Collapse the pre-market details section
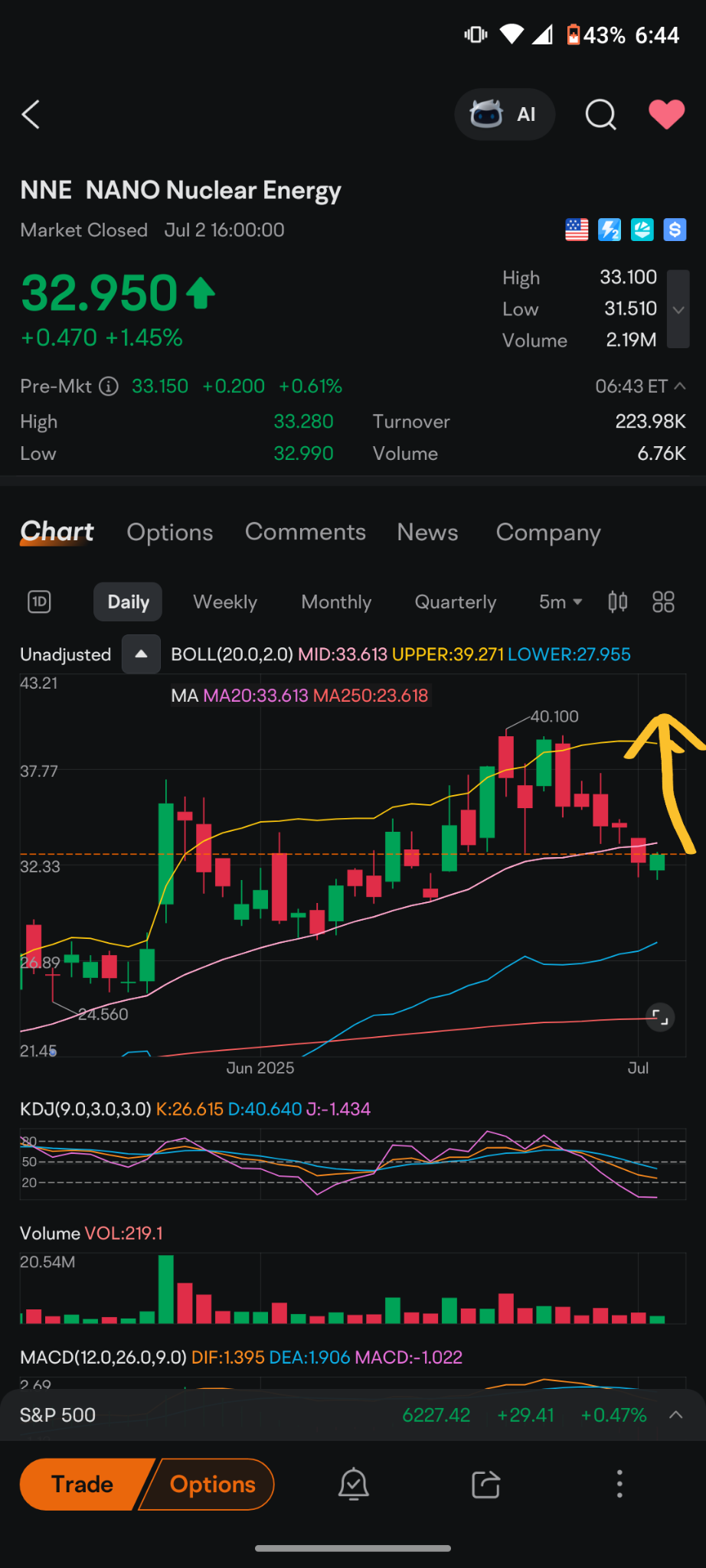Viewport: 706px width, 1568px height. pos(679,386)
